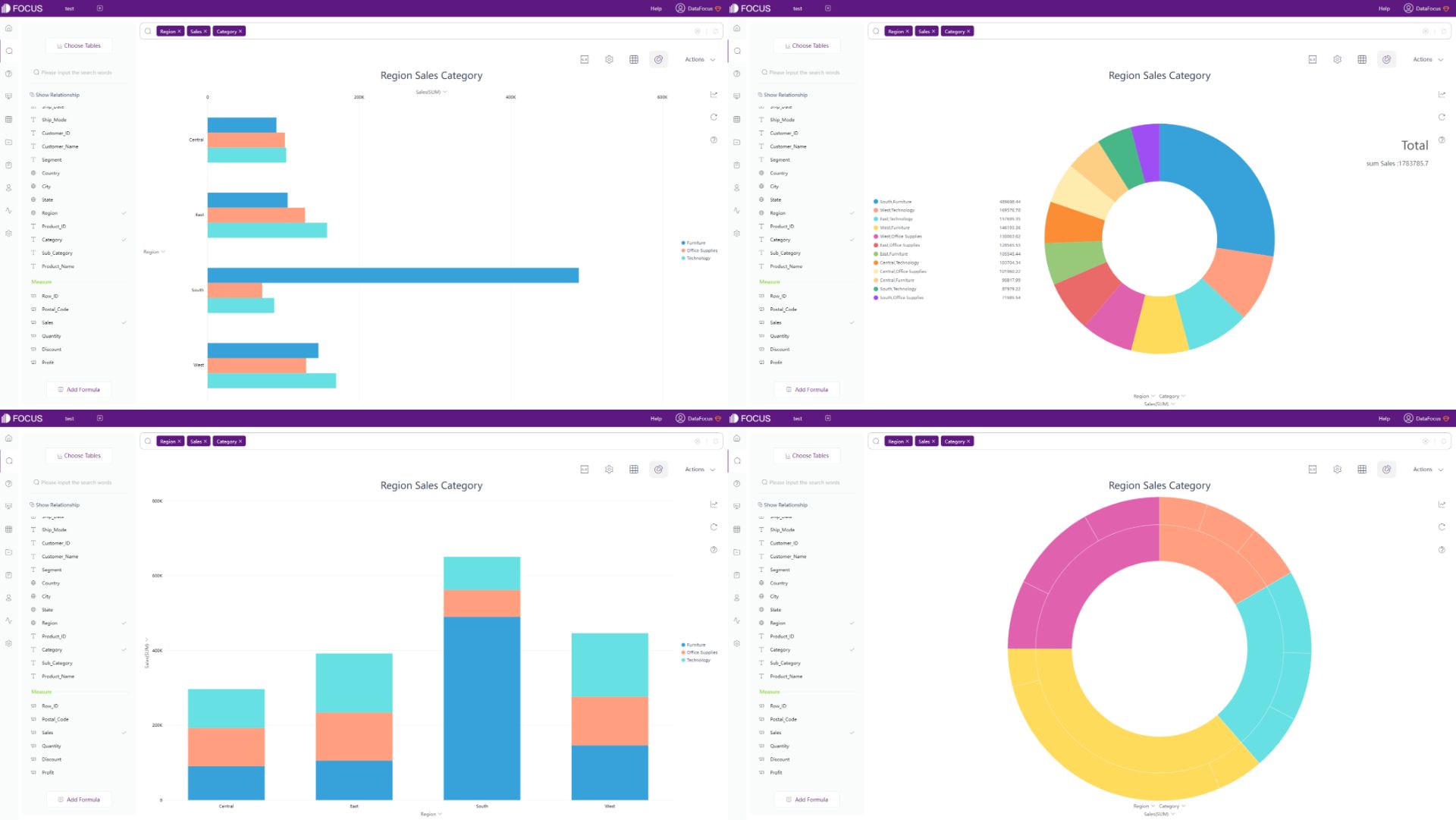The width and height of the screenshot is (1456, 820).
Task: Open Help menu in sunburst chart window
Action: point(1384,418)
